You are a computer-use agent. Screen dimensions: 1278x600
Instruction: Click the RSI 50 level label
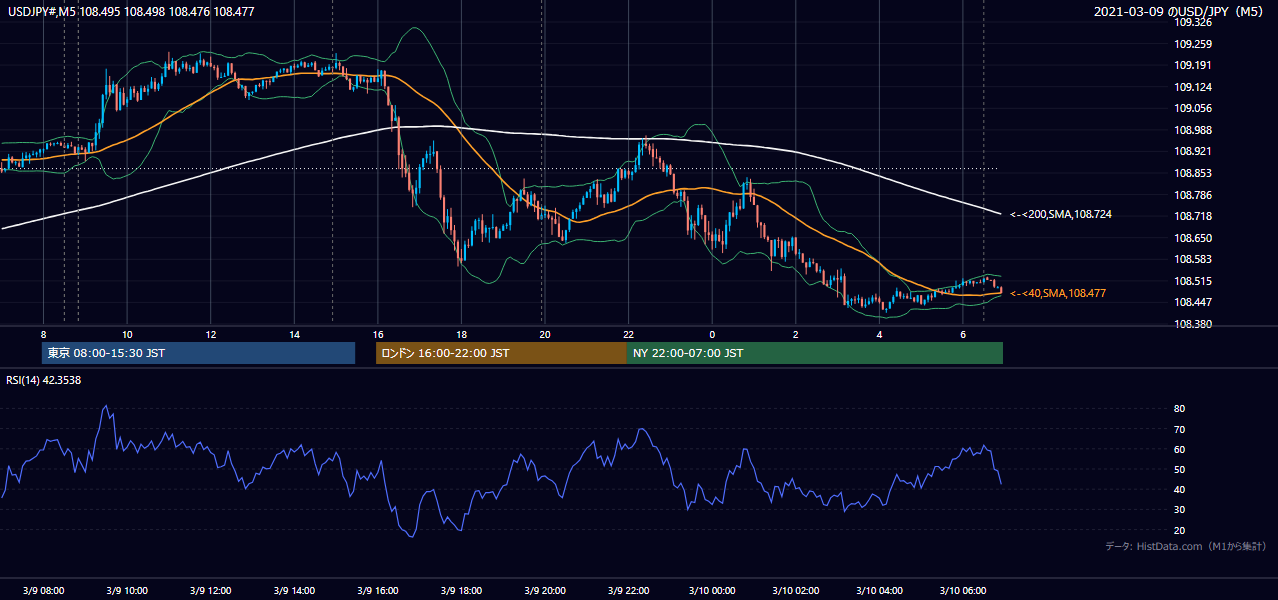(1180, 469)
